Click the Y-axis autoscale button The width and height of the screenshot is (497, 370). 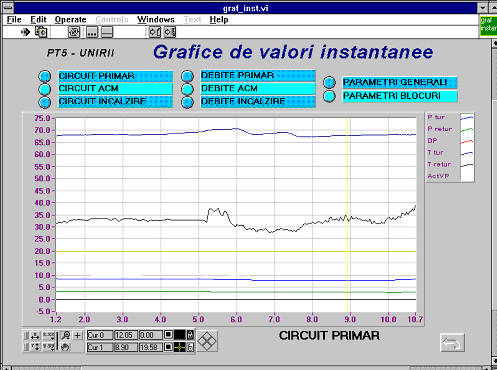point(35,347)
